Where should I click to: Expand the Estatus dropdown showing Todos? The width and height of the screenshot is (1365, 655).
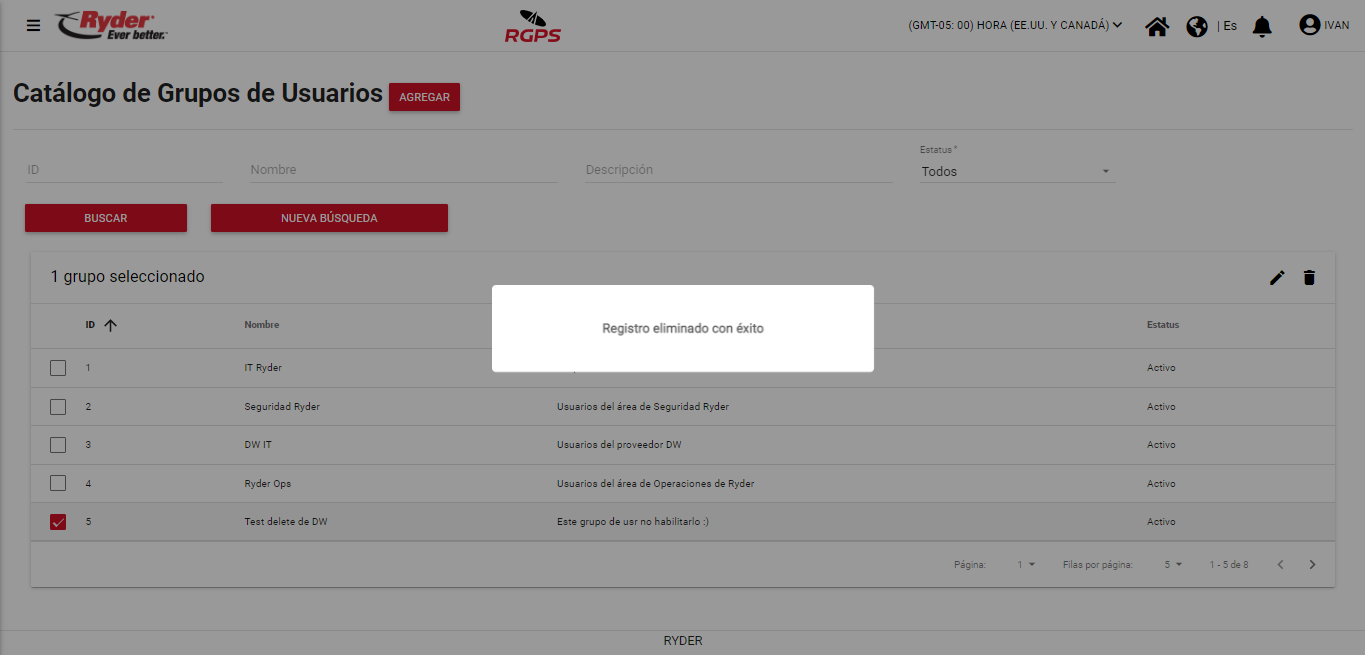tap(1016, 172)
